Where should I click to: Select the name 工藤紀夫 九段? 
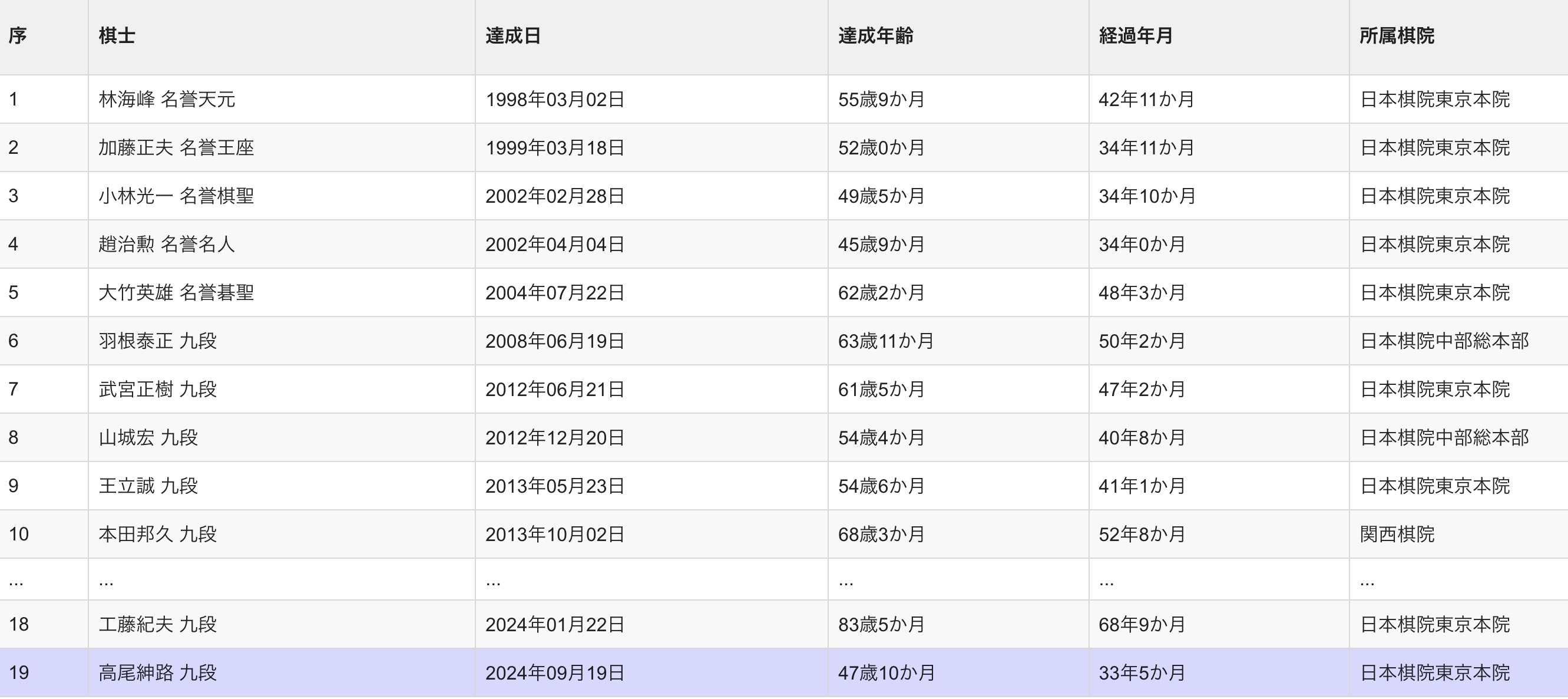[158, 625]
